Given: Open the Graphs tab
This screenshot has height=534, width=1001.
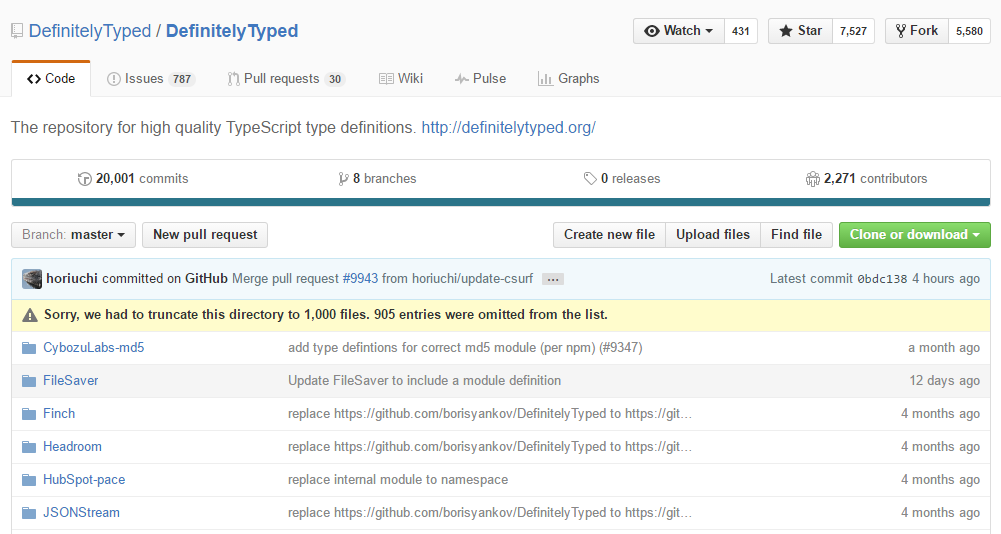Looking at the screenshot, I should (569, 79).
